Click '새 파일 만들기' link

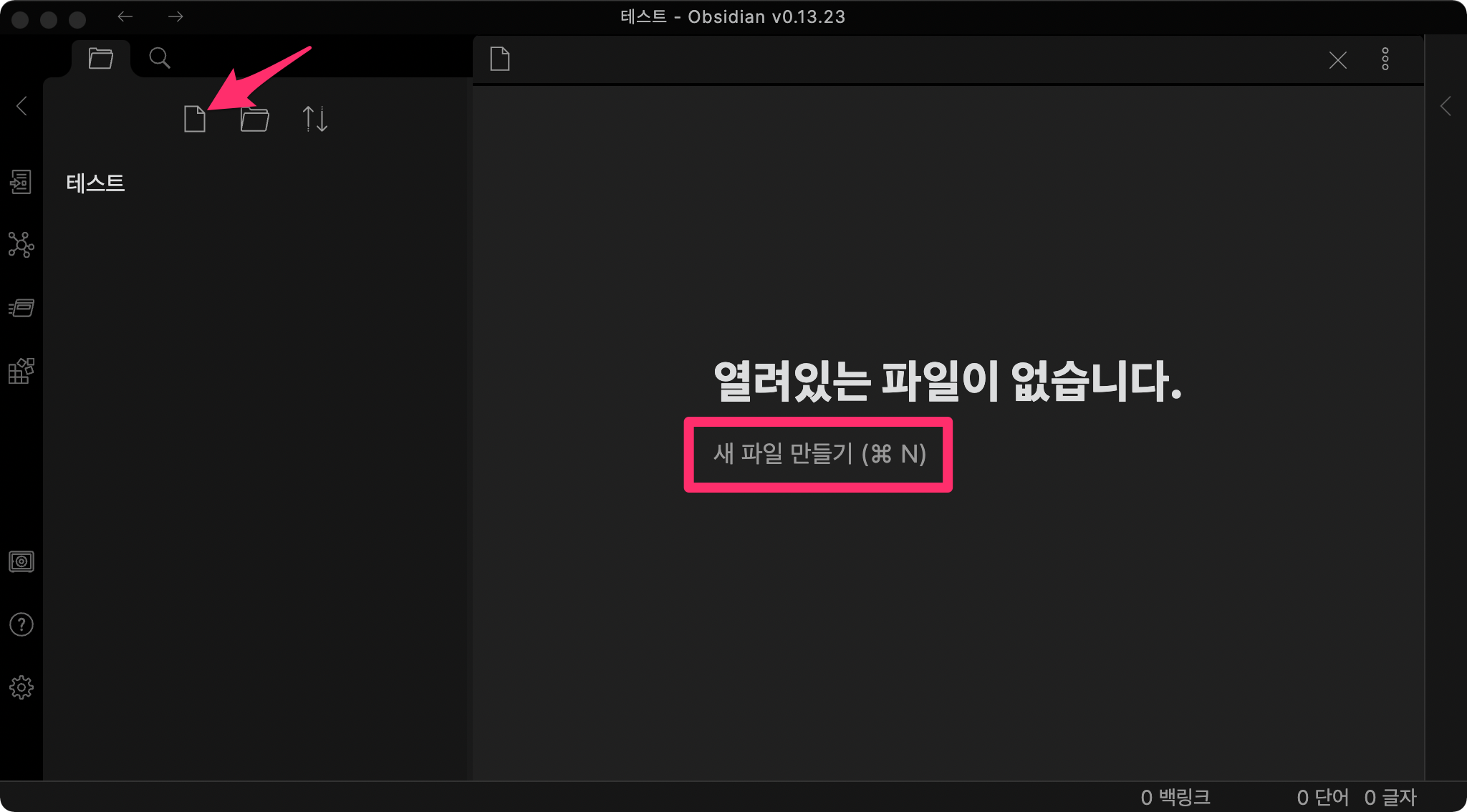tap(819, 454)
